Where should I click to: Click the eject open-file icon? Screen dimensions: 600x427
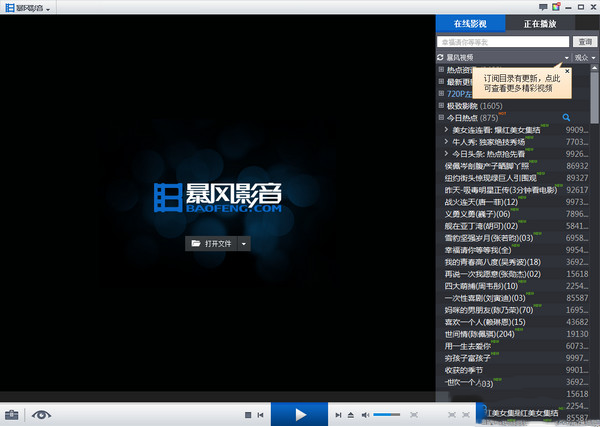point(351,415)
